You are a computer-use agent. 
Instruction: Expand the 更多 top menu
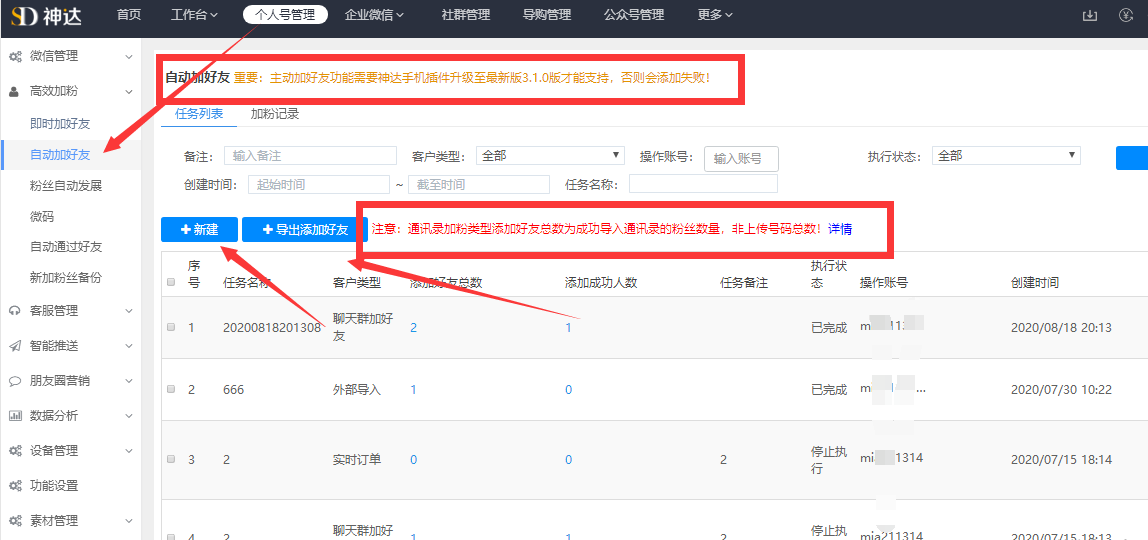715,15
